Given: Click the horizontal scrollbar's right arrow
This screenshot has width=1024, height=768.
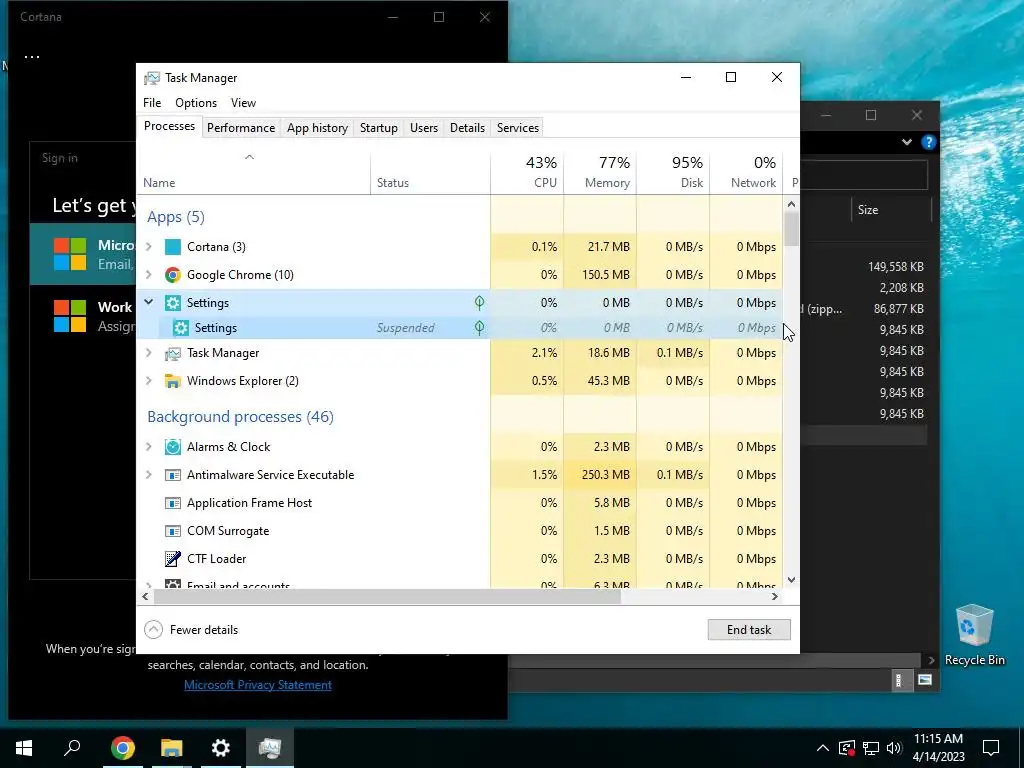Looking at the screenshot, I should pos(775,596).
